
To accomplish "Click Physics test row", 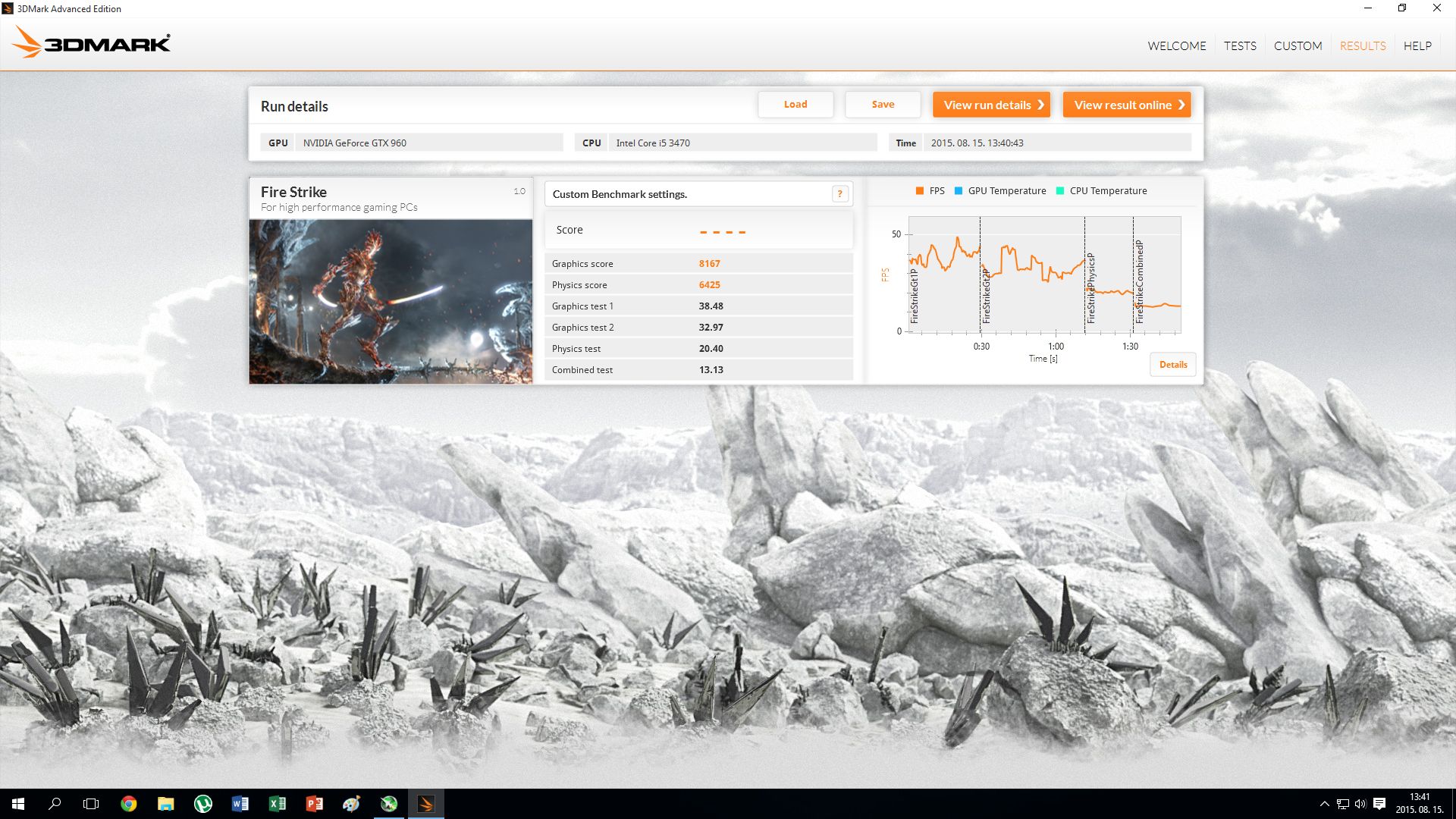I will point(698,349).
